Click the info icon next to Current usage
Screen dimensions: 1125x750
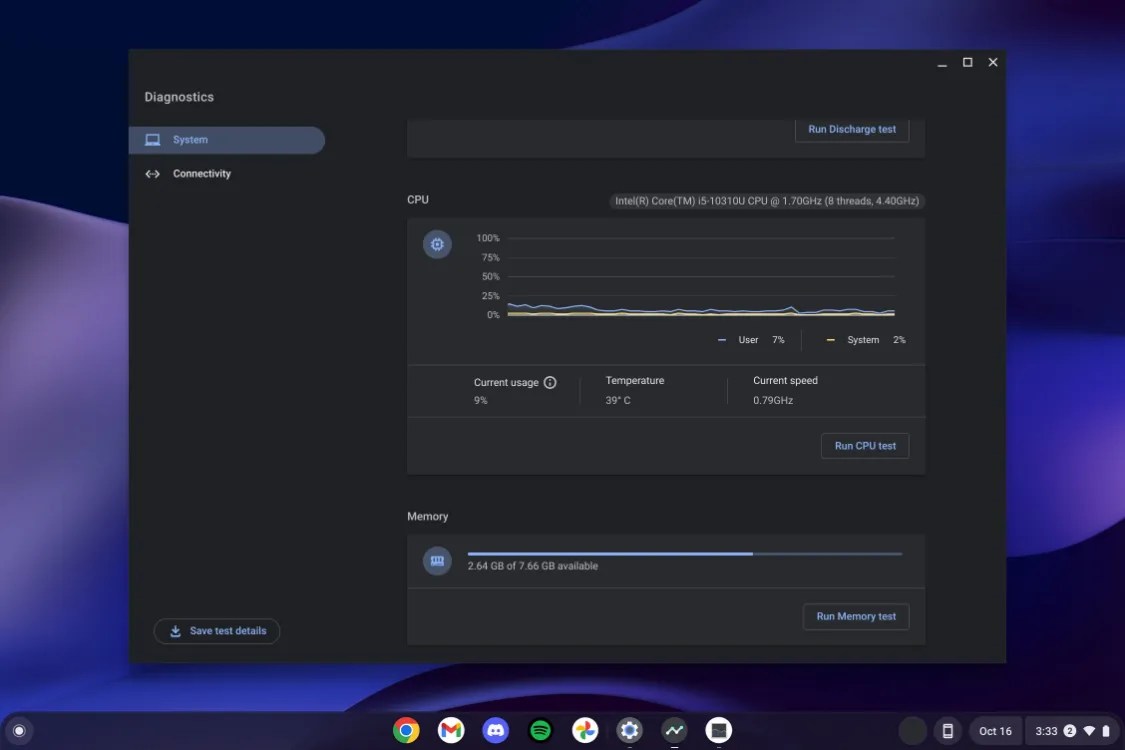coord(550,382)
